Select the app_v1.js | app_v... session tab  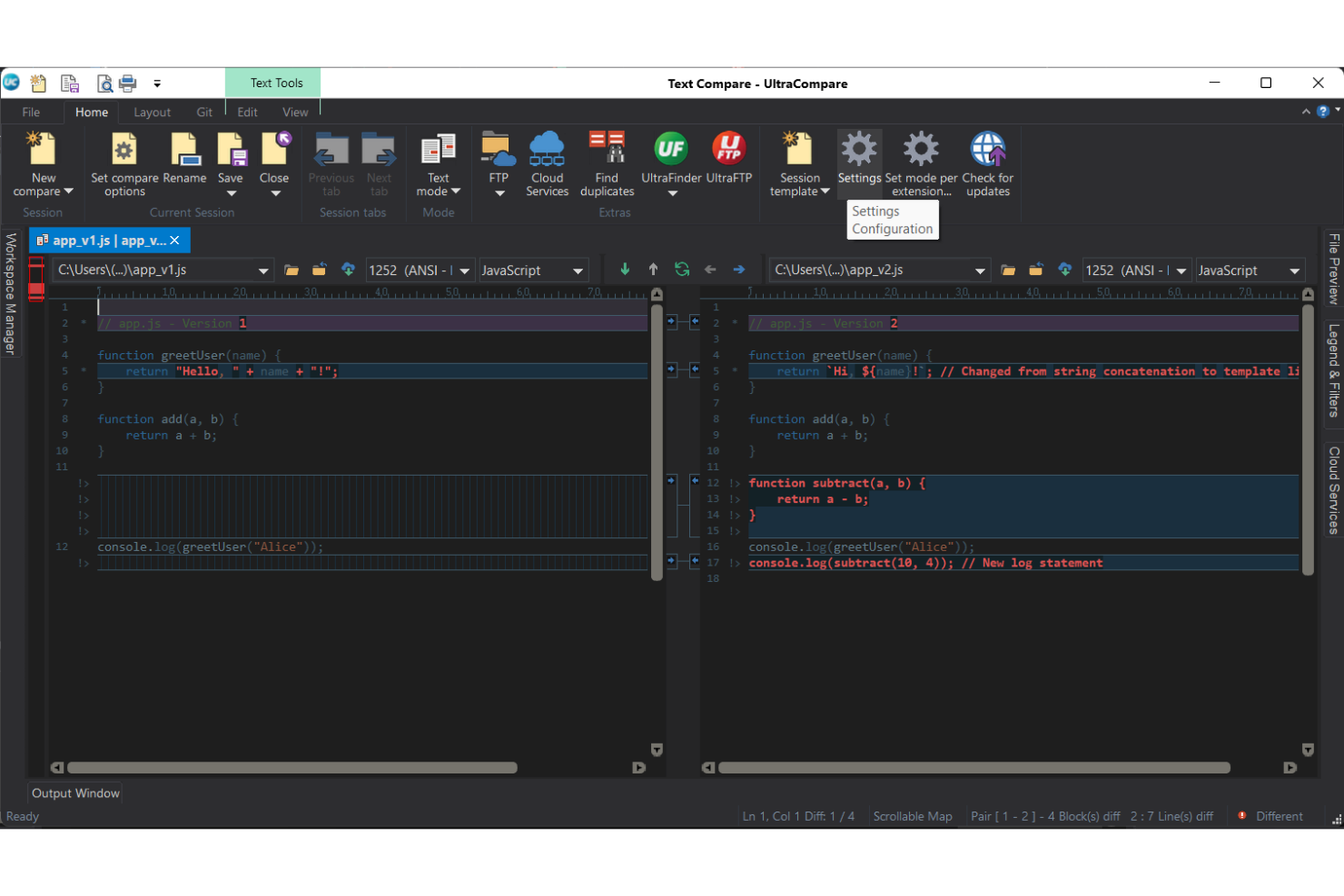[x=101, y=241]
